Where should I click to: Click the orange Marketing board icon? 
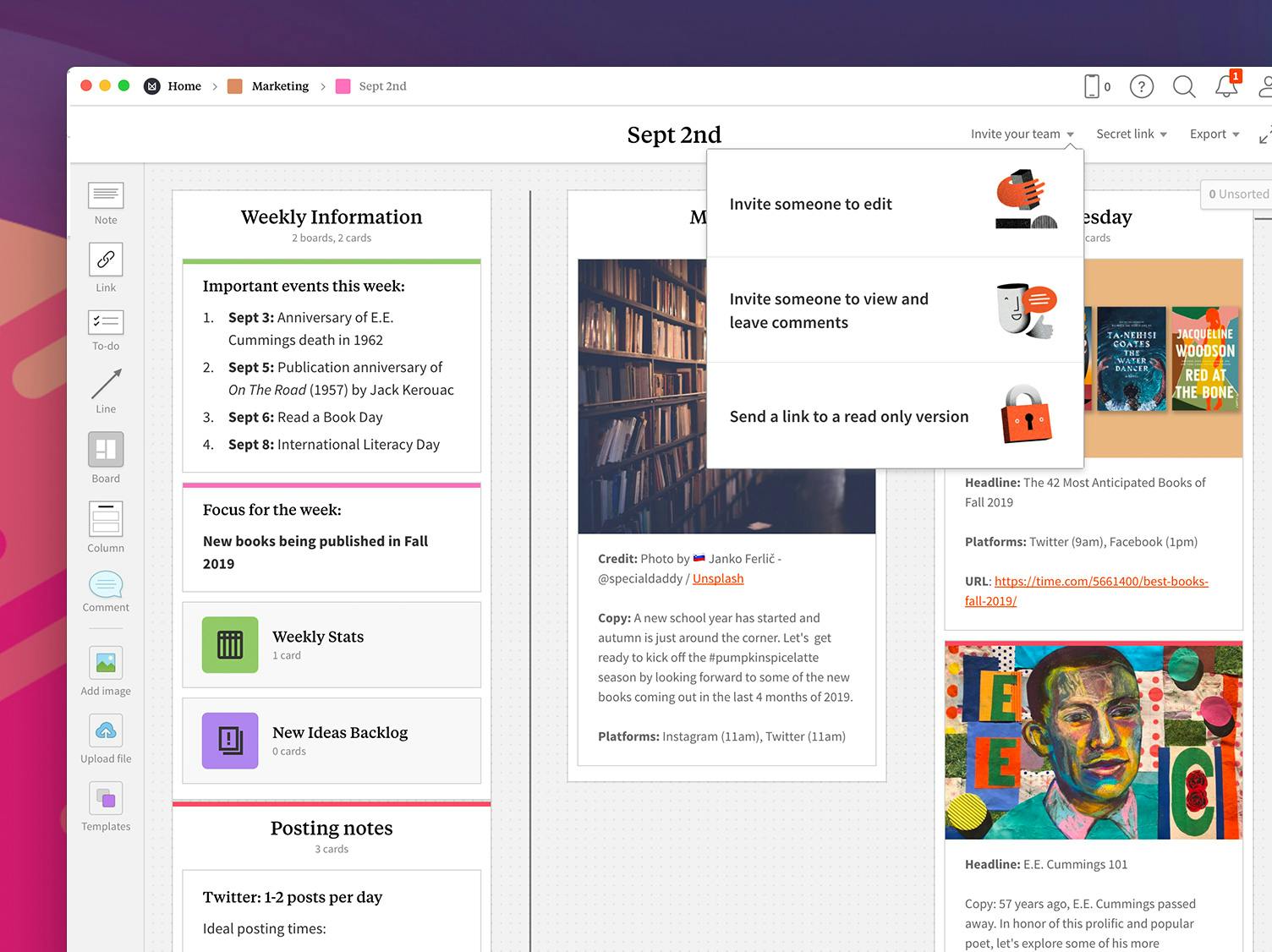[235, 86]
